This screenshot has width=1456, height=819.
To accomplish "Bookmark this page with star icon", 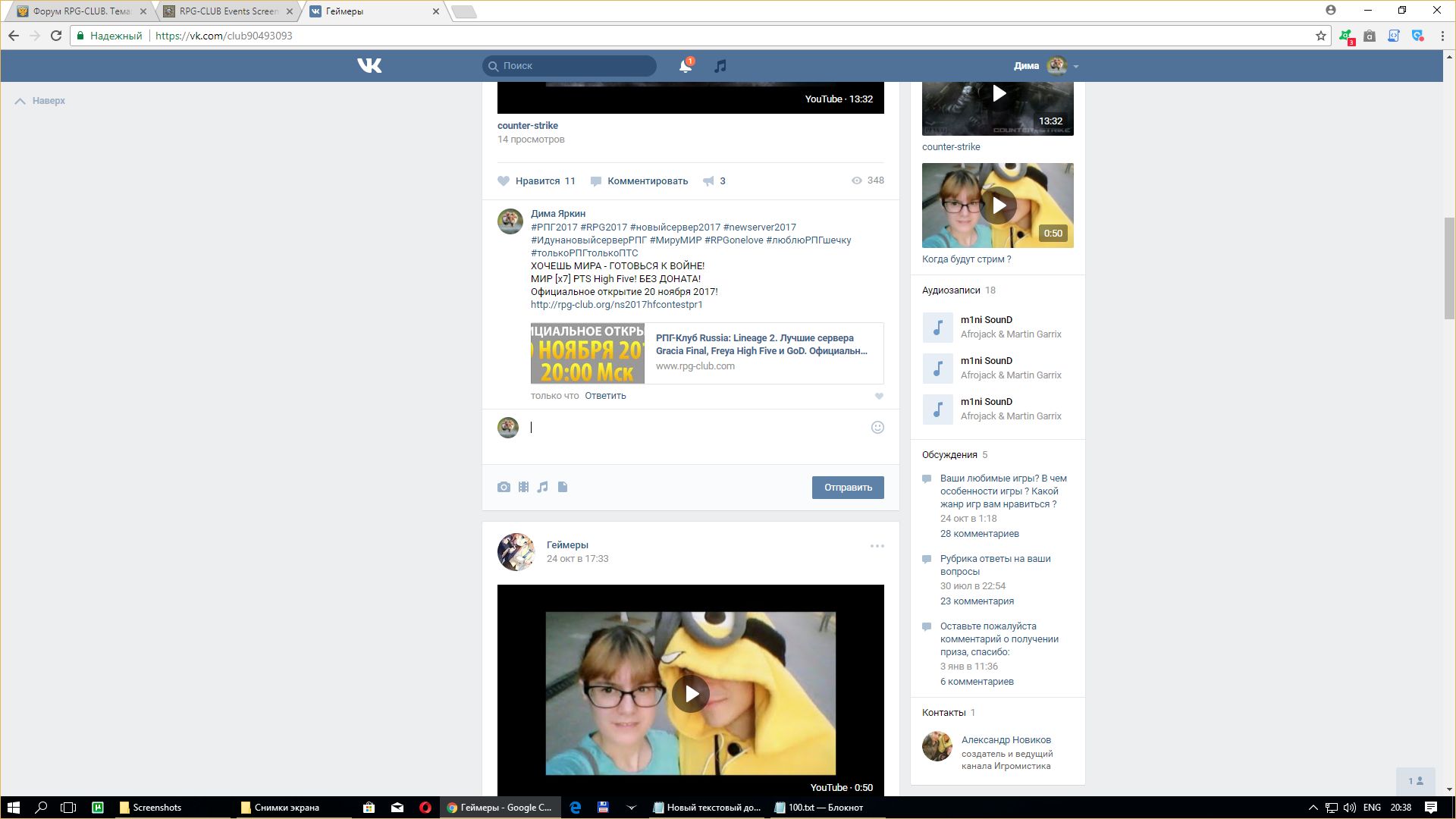I will tap(1320, 36).
